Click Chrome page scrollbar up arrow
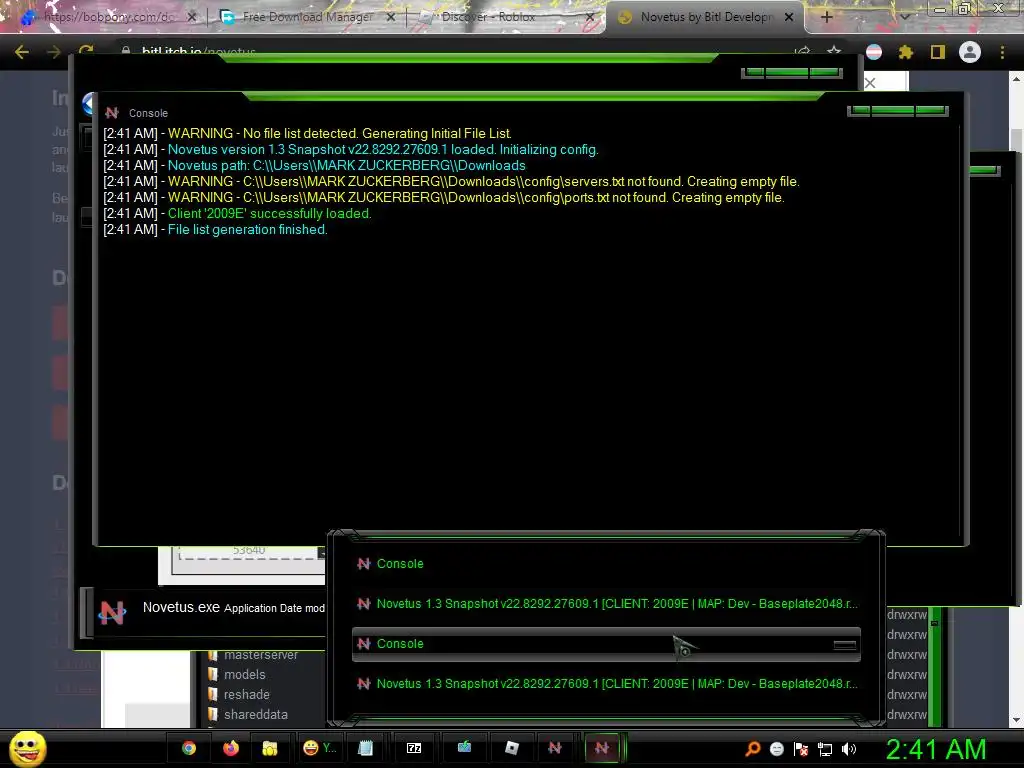This screenshot has width=1024, height=768. tap(1016, 78)
